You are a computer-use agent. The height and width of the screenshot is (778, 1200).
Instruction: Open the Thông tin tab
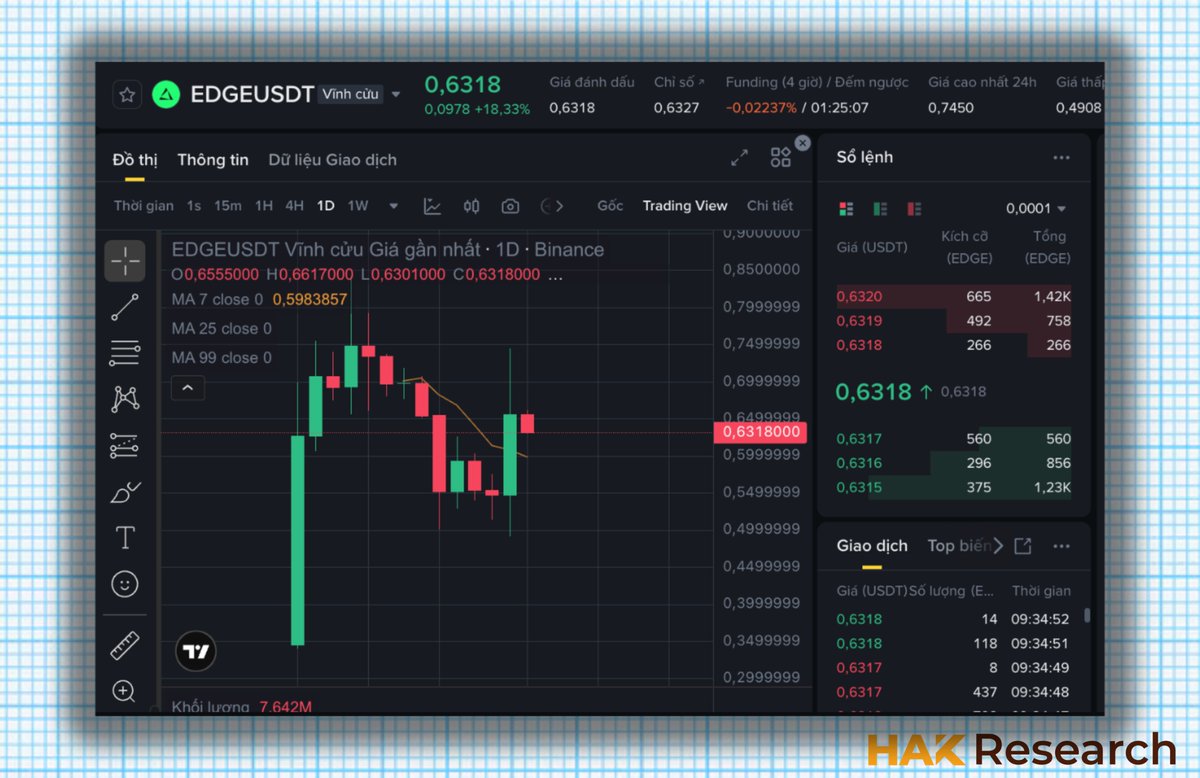(213, 159)
